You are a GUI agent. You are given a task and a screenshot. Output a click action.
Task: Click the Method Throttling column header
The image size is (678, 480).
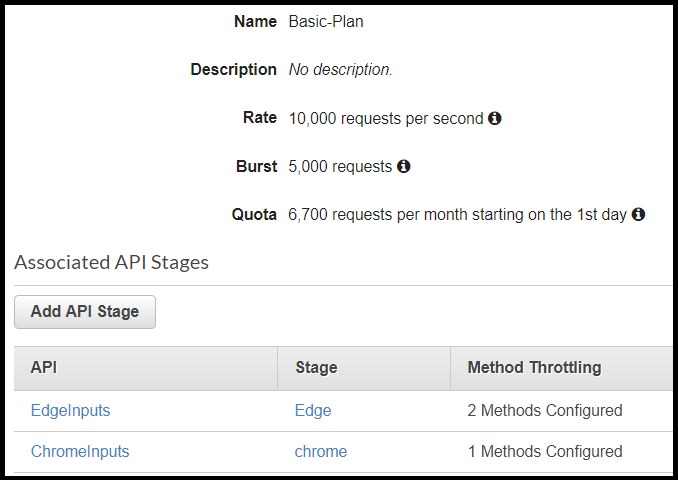coord(534,367)
